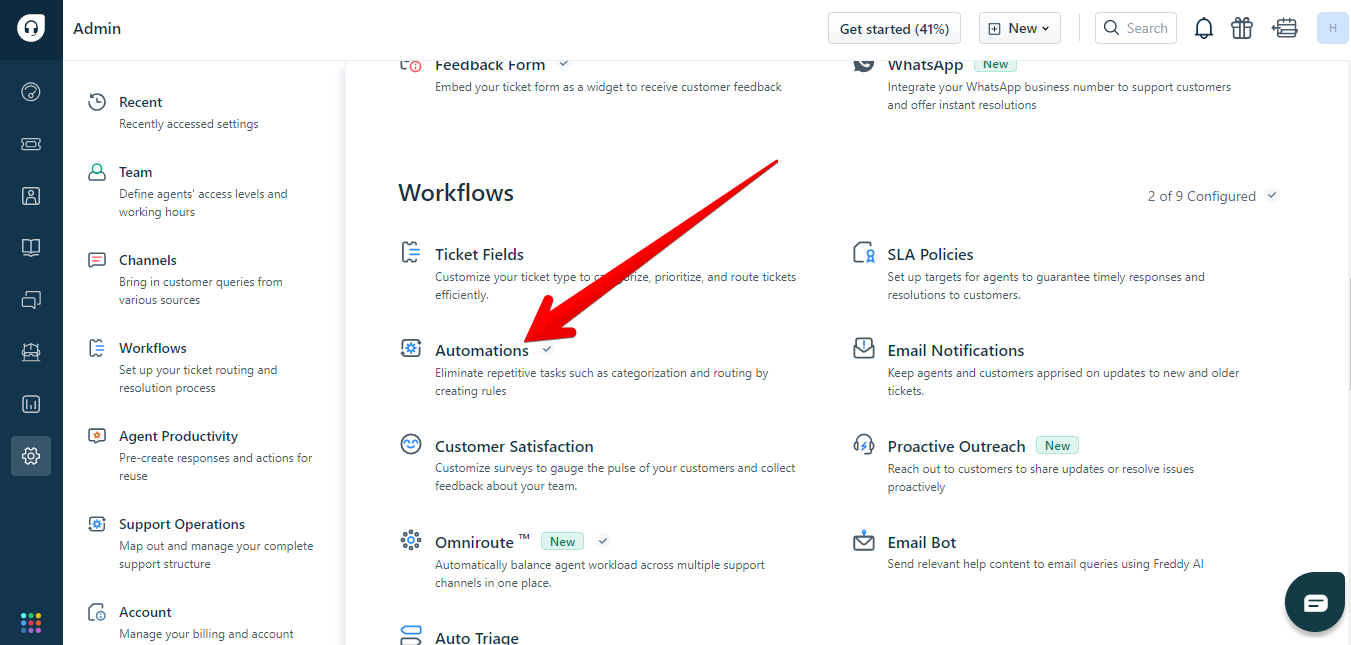Click the Workflows section heading

coord(456,193)
